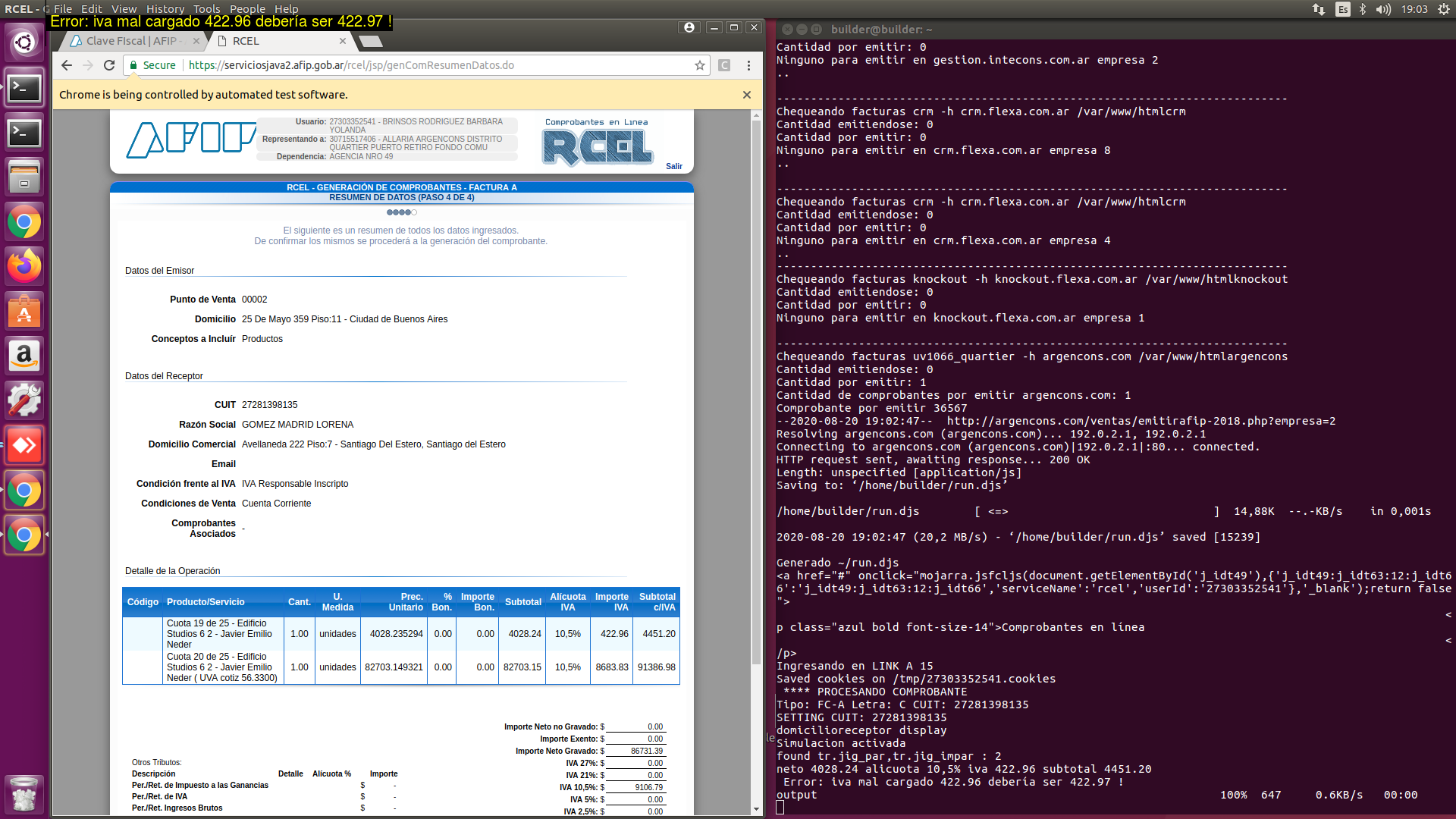Open the Edit menu
The width and height of the screenshot is (1456, 819).
coord(91,9)
